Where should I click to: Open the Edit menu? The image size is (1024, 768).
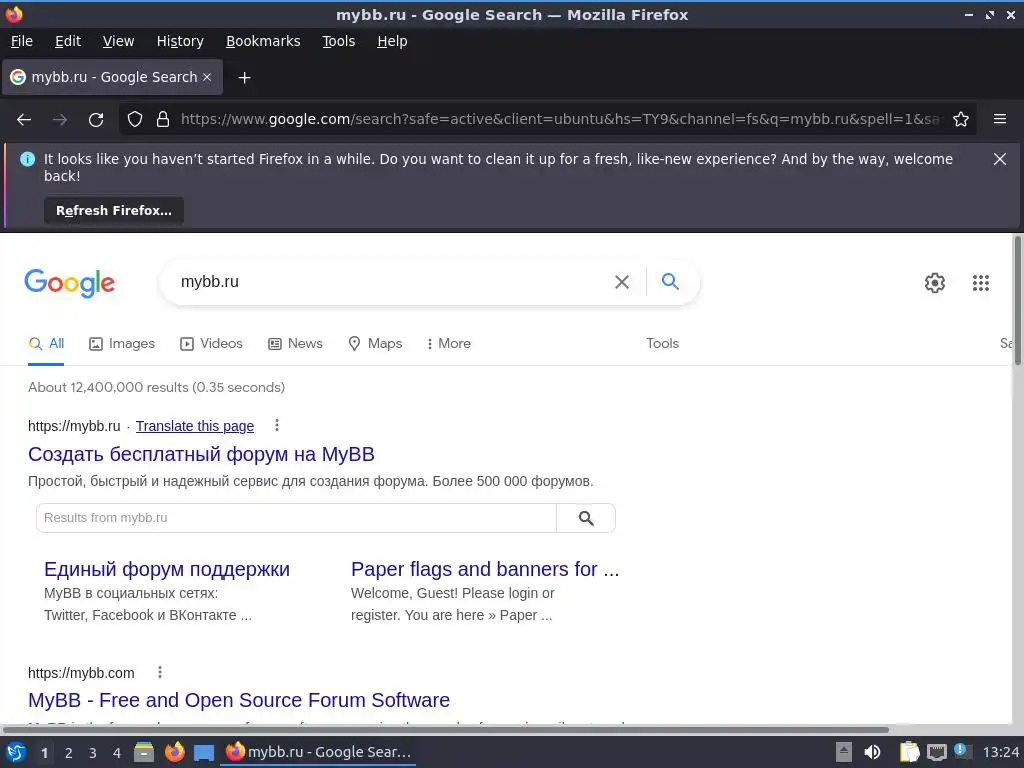click(x=68, y=41)
